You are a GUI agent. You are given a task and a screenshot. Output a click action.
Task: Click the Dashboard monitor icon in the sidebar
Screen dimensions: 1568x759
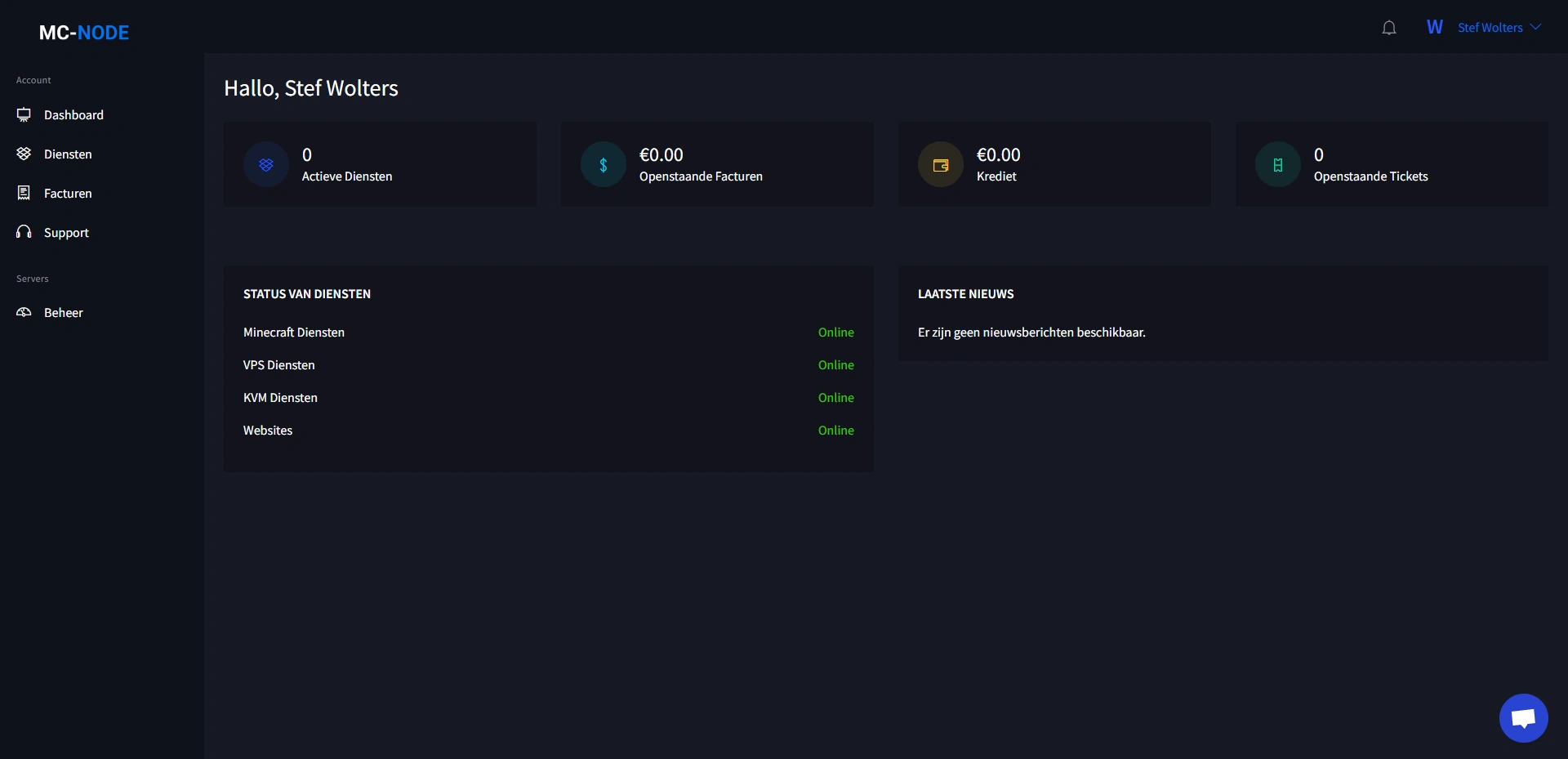24,114
